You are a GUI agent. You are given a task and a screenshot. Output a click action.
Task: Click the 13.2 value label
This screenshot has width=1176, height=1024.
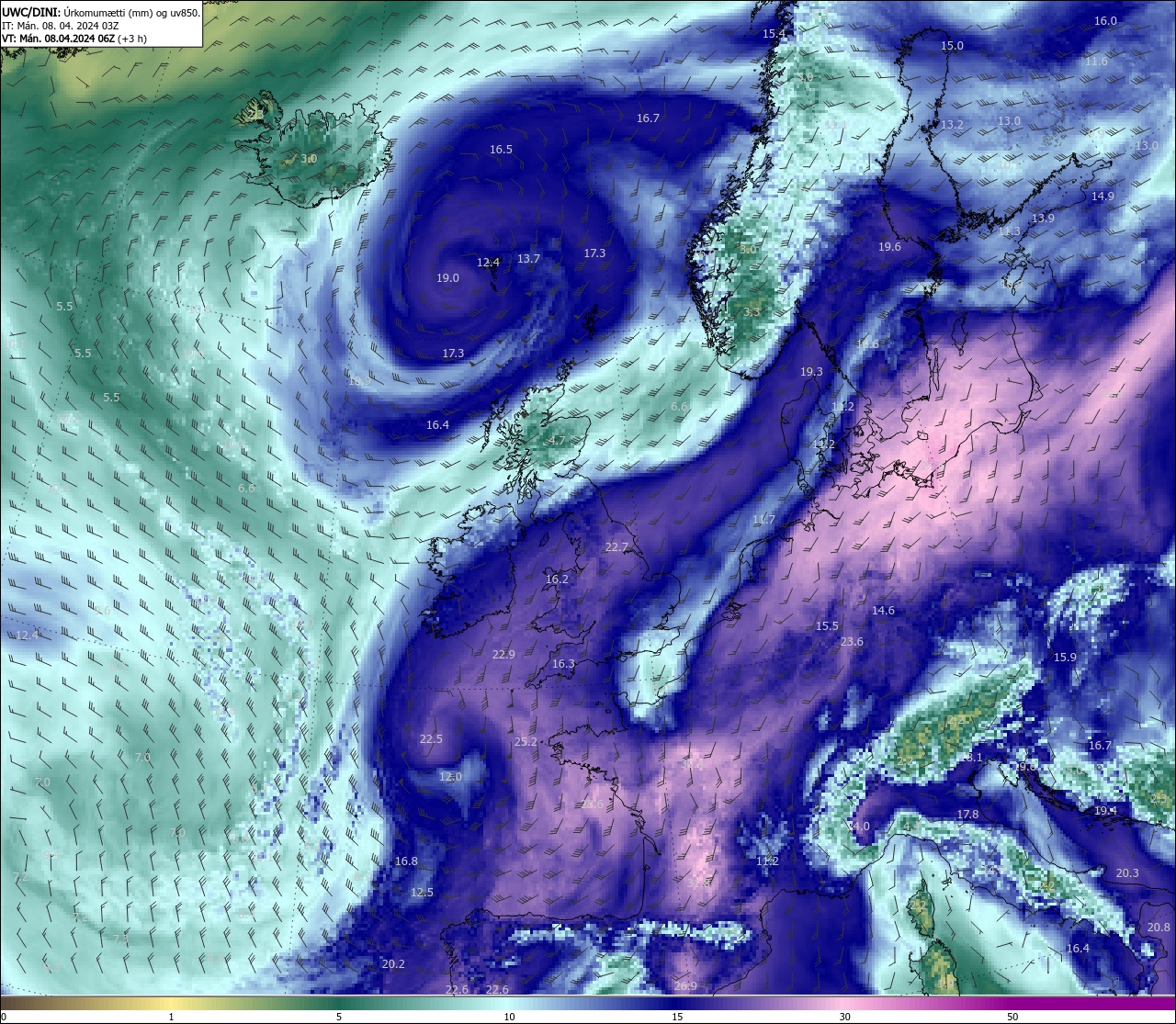952,125
